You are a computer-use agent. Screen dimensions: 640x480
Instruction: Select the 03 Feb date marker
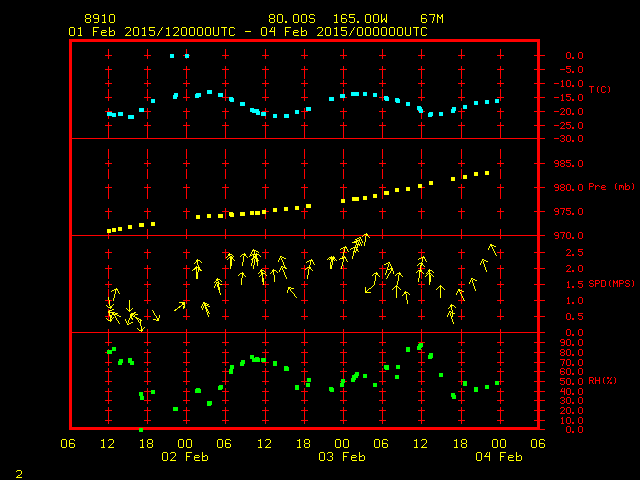point(342,457)
